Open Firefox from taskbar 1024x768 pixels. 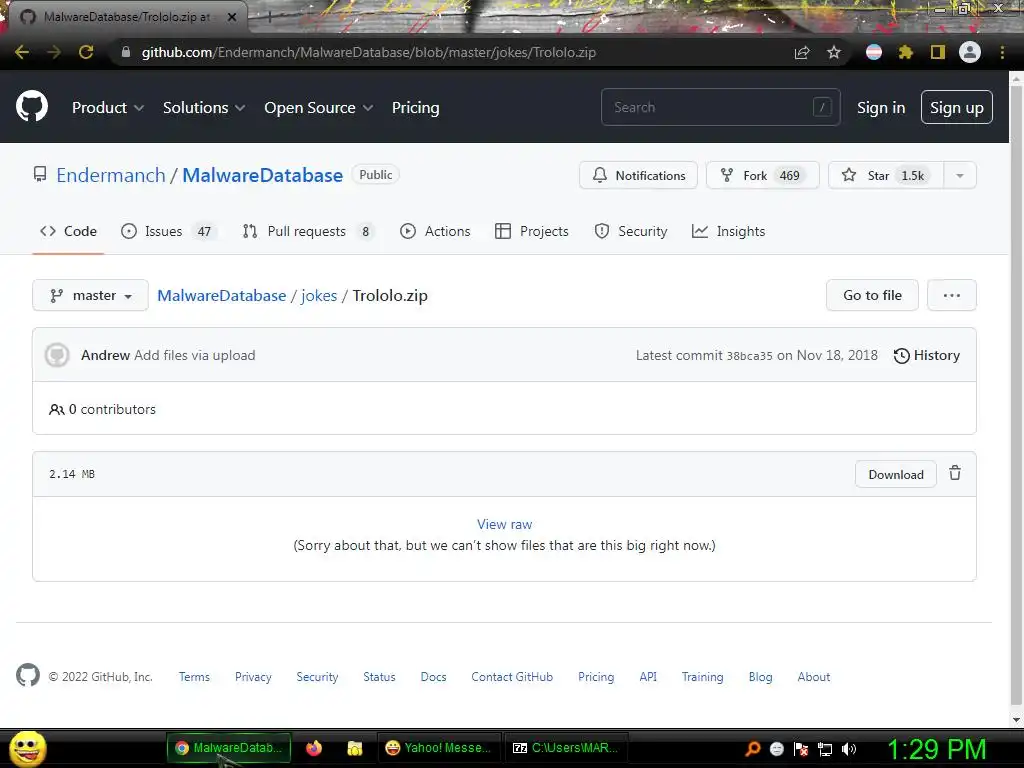[x=314, y=748]
